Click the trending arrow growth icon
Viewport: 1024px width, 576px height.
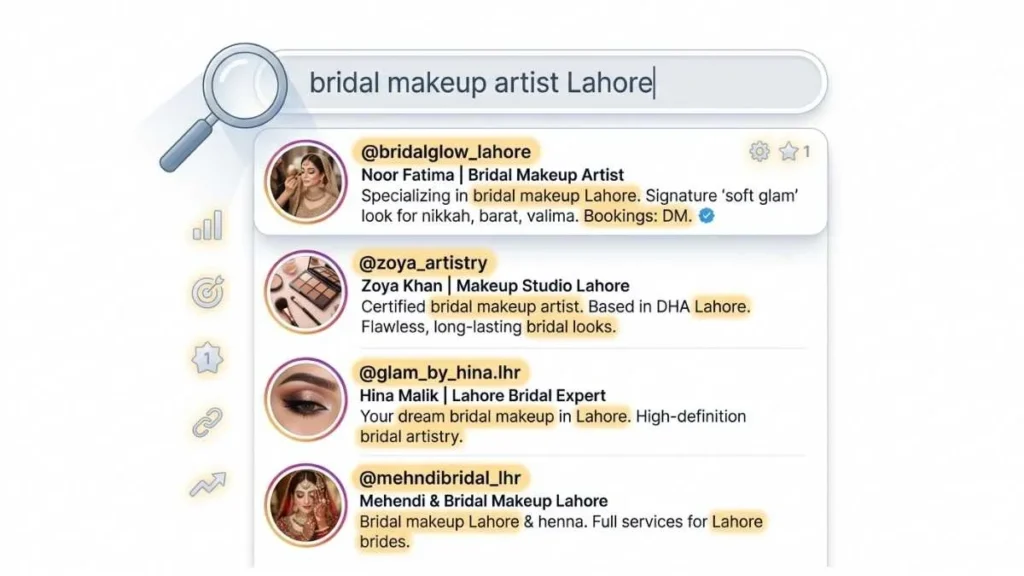pyautogui.click(x=208, y=484)
